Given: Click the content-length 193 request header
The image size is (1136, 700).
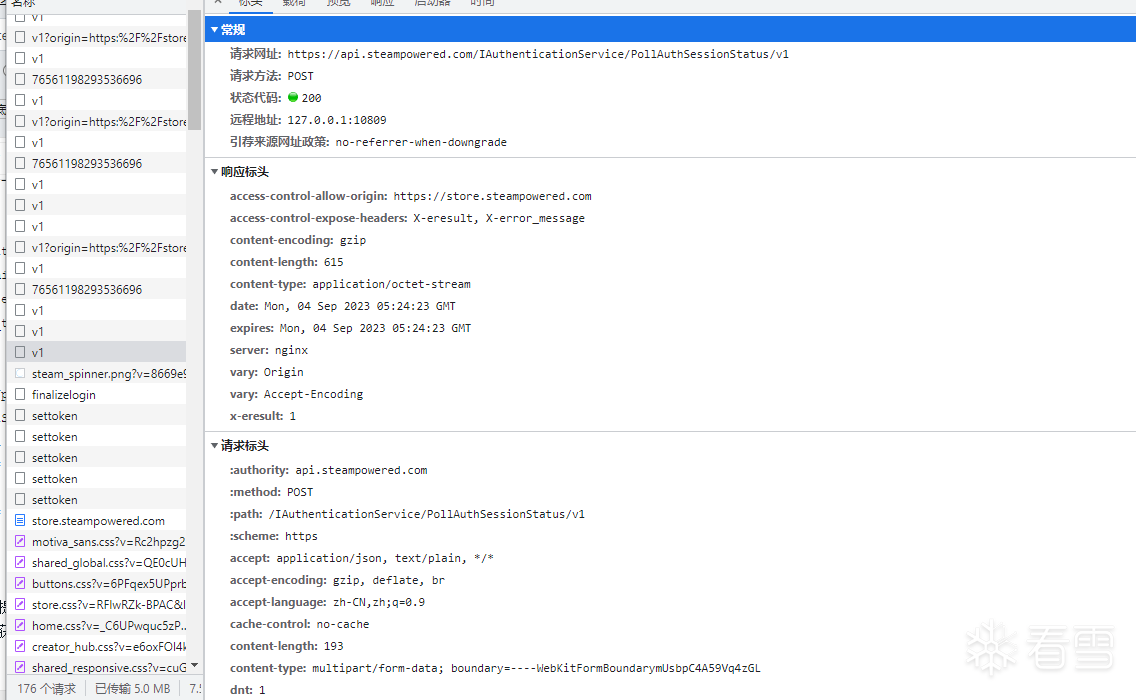Looking at the screenshot, I should pyautogui.click(x=286, y=646).
